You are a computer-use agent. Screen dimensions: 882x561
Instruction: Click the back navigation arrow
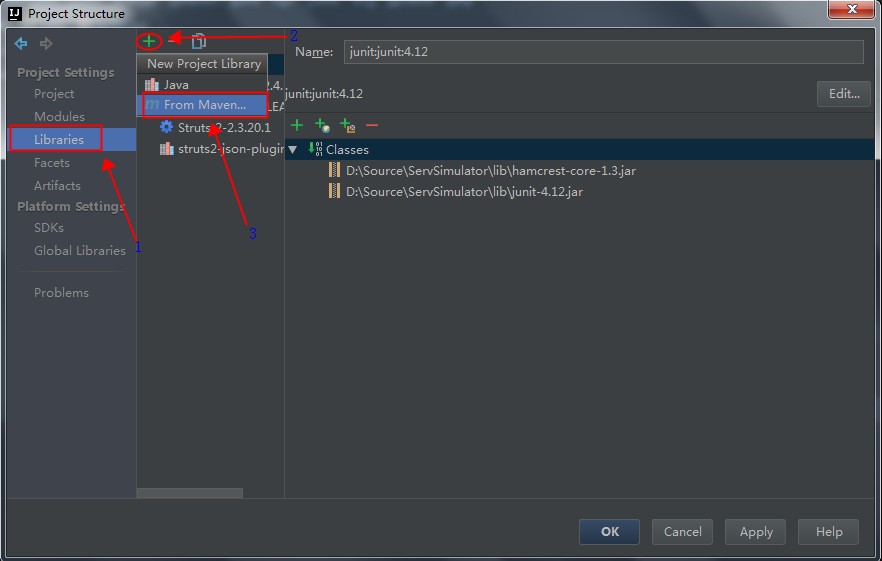[21, 43]
